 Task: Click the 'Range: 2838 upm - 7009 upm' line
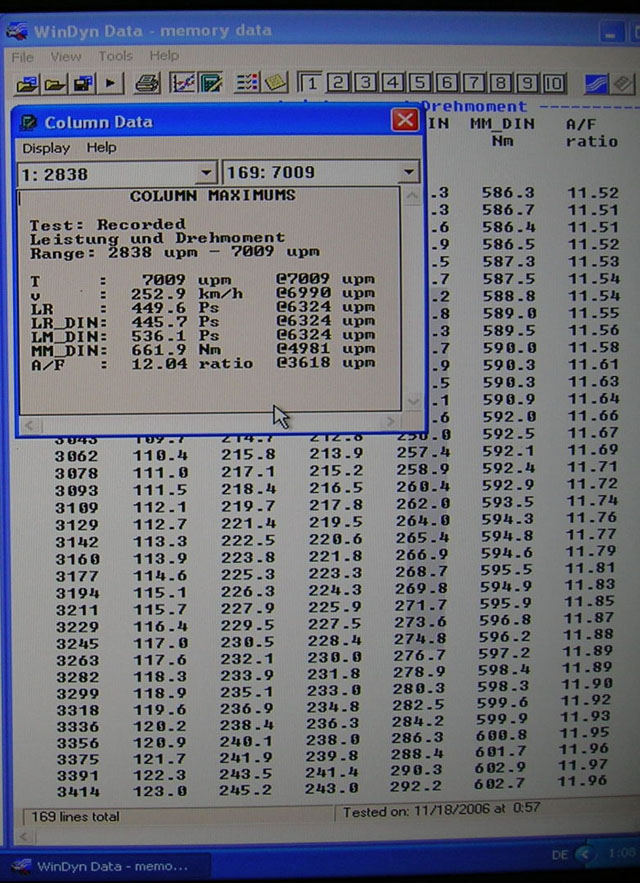click(175, 252)
